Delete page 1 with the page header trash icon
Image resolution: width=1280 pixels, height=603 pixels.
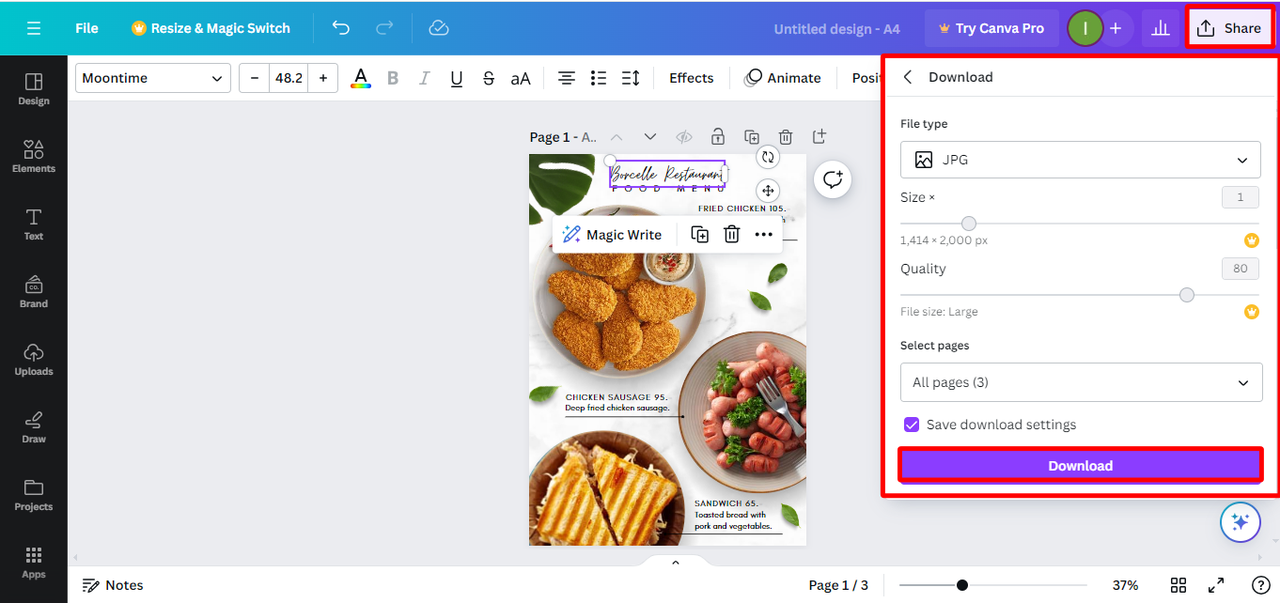[786, 137]
